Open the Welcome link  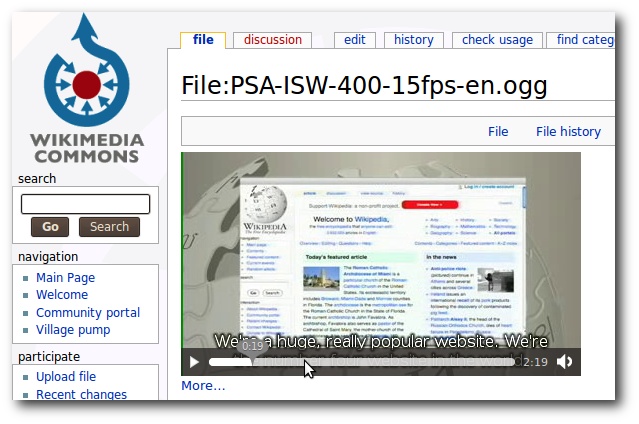[62, 295]
